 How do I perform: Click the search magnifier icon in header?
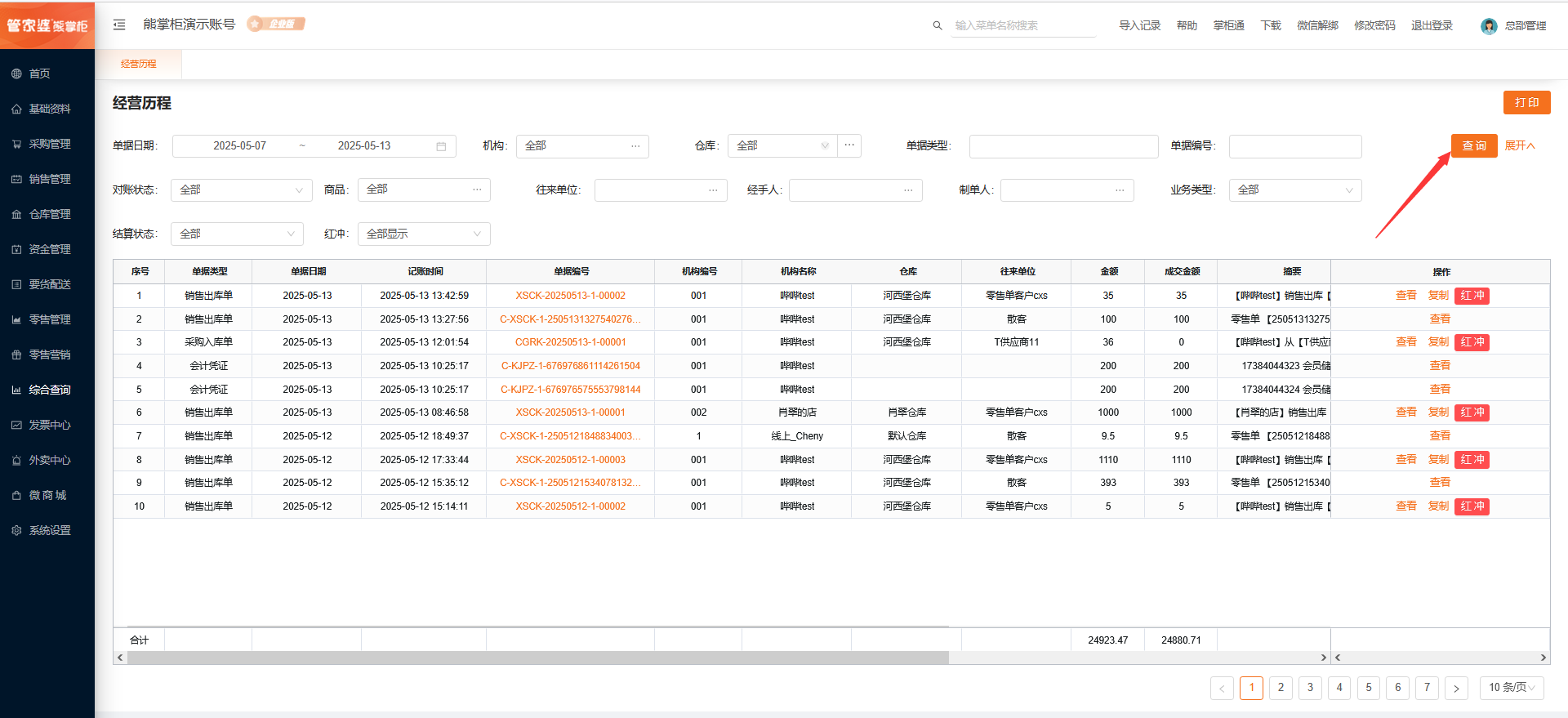coord(938,25)
